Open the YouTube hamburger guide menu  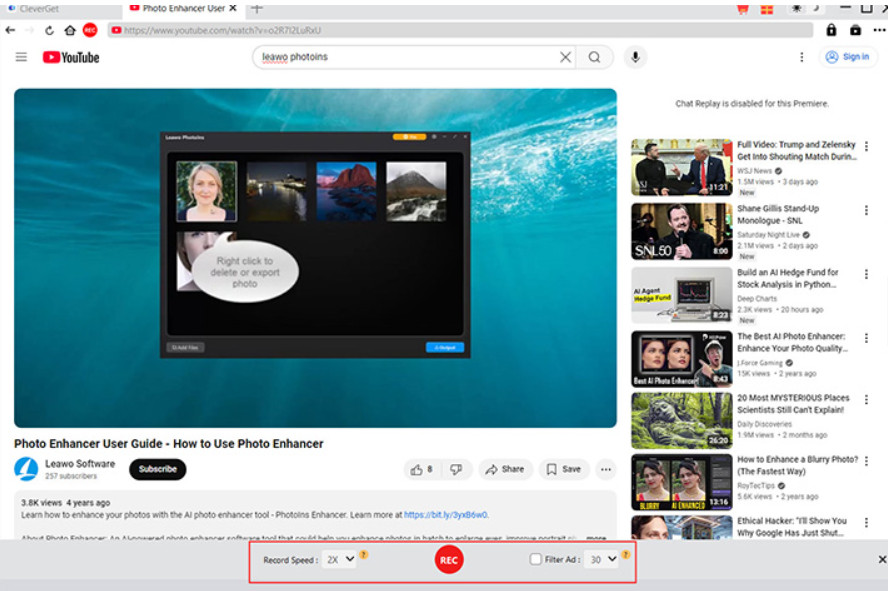coord(21,57)
